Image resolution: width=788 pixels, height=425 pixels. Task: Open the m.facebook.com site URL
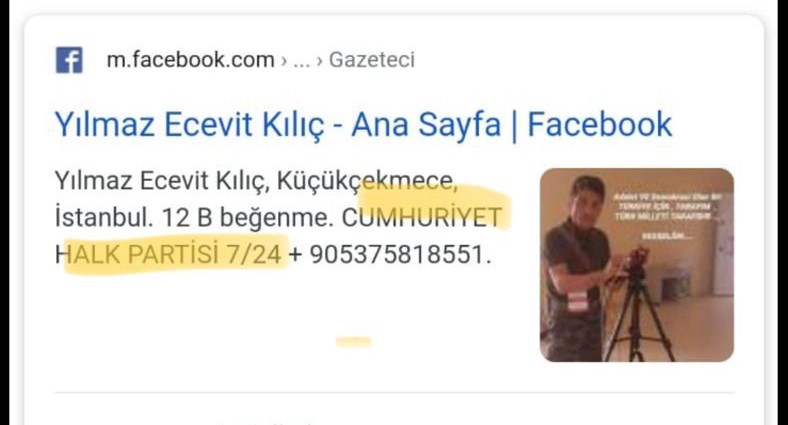[190, 60]
